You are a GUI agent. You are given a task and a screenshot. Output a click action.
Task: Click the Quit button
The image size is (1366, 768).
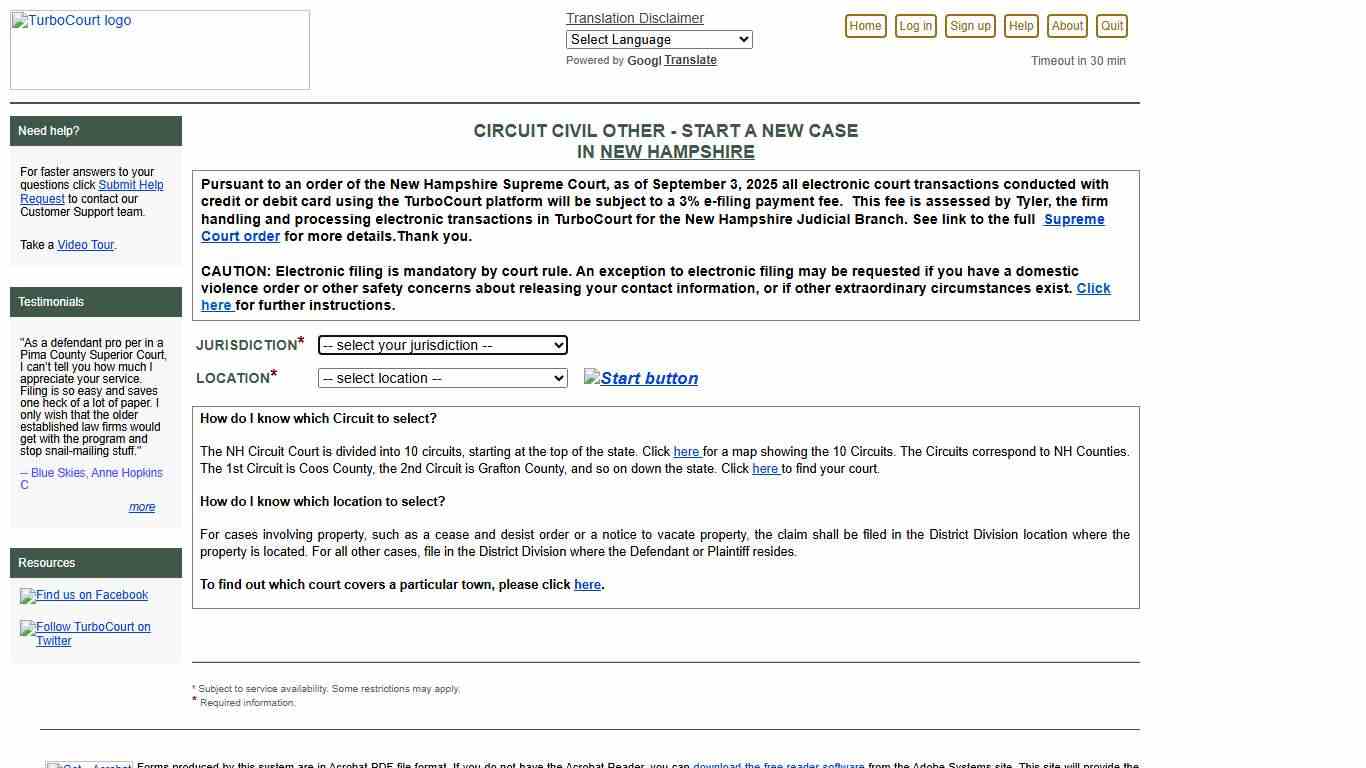[1111, 26]
